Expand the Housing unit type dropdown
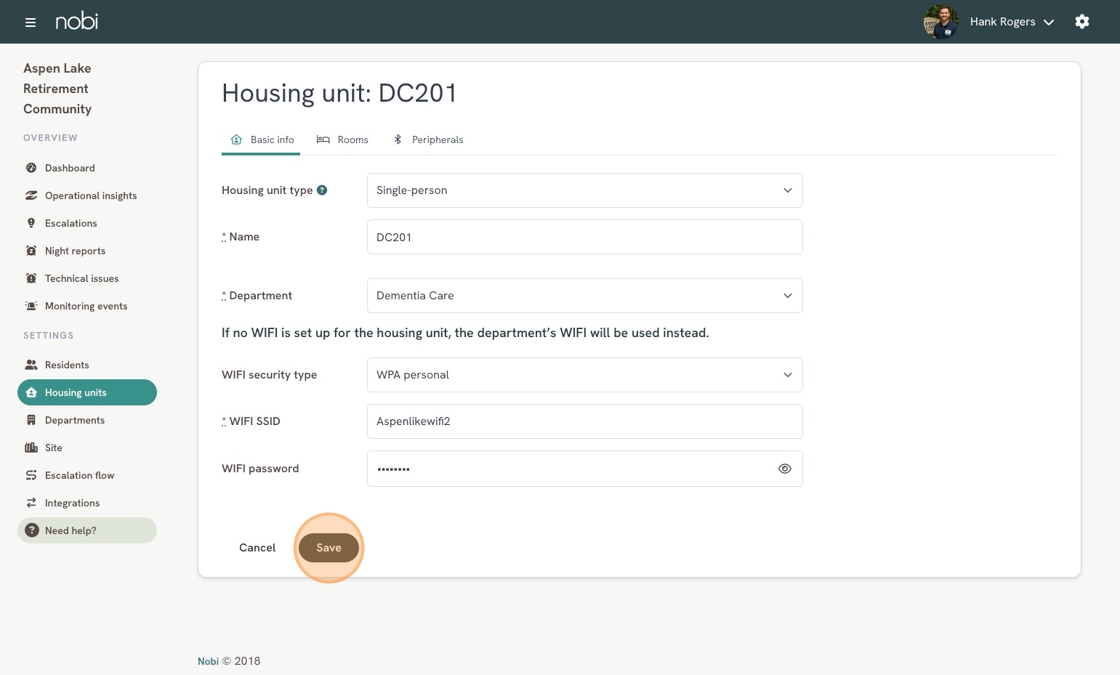This screenshot has width=1120, height=675. 584,190
